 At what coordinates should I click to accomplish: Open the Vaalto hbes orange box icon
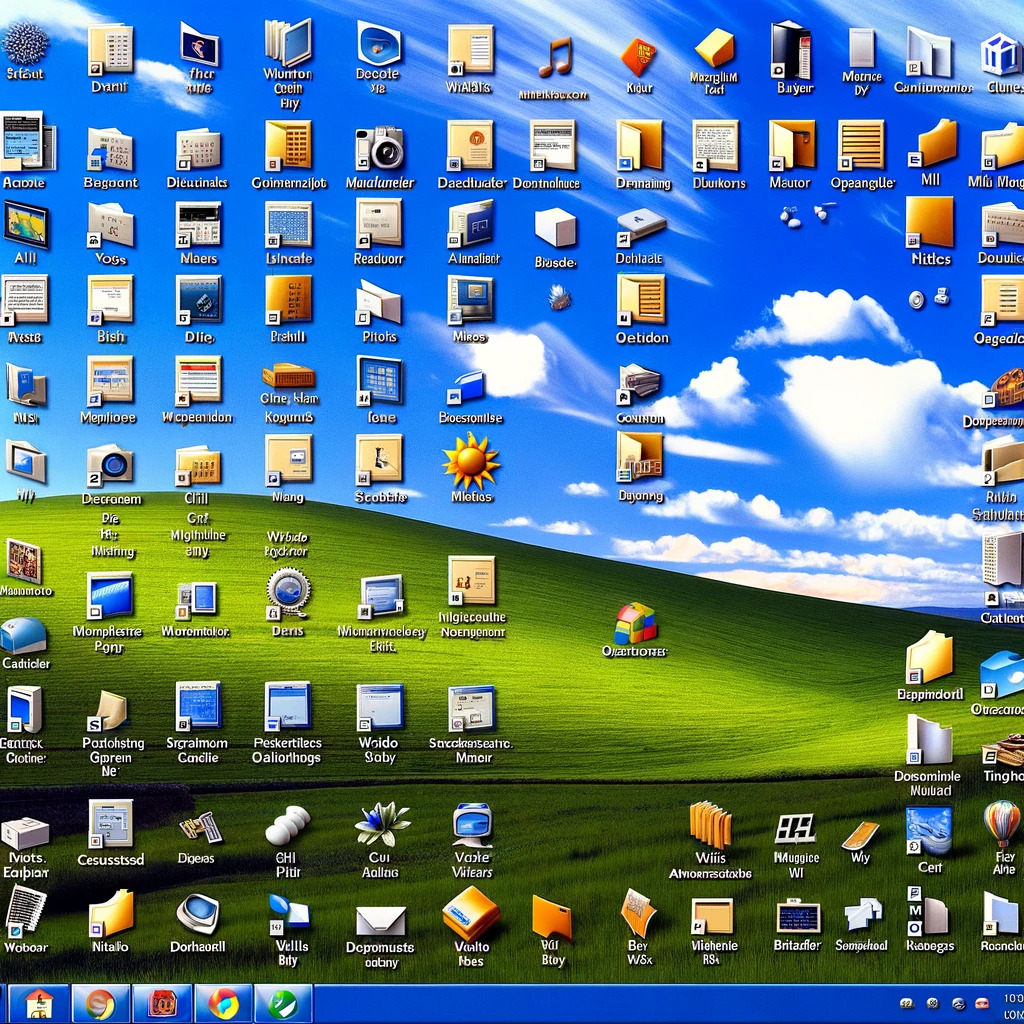tap(471, 912)
